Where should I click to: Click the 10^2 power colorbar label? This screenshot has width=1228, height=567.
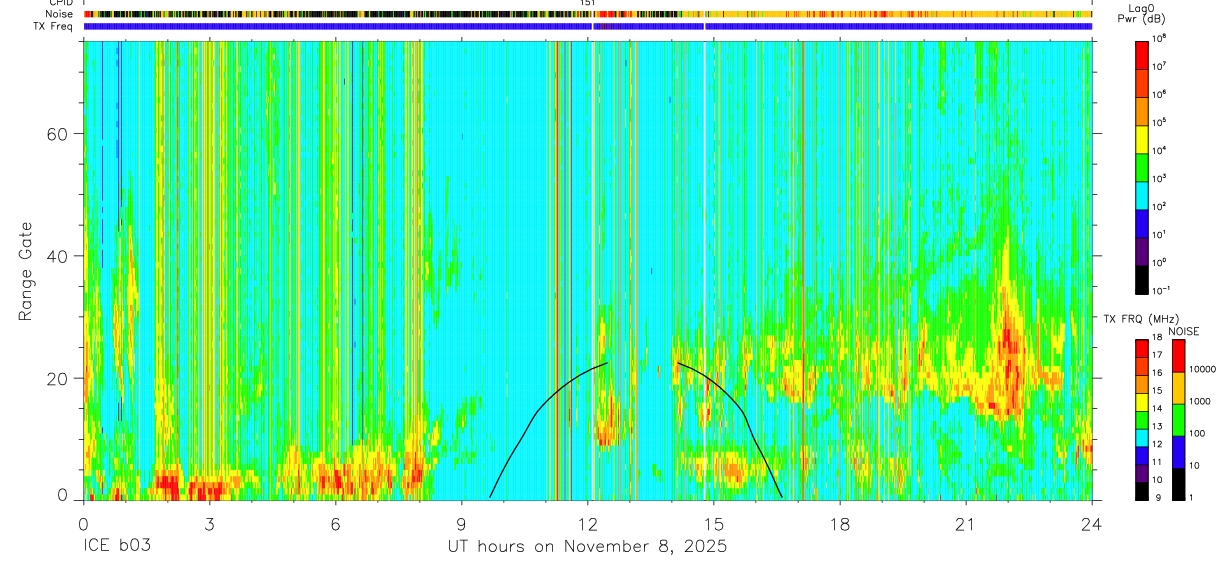click(1160, 206)
